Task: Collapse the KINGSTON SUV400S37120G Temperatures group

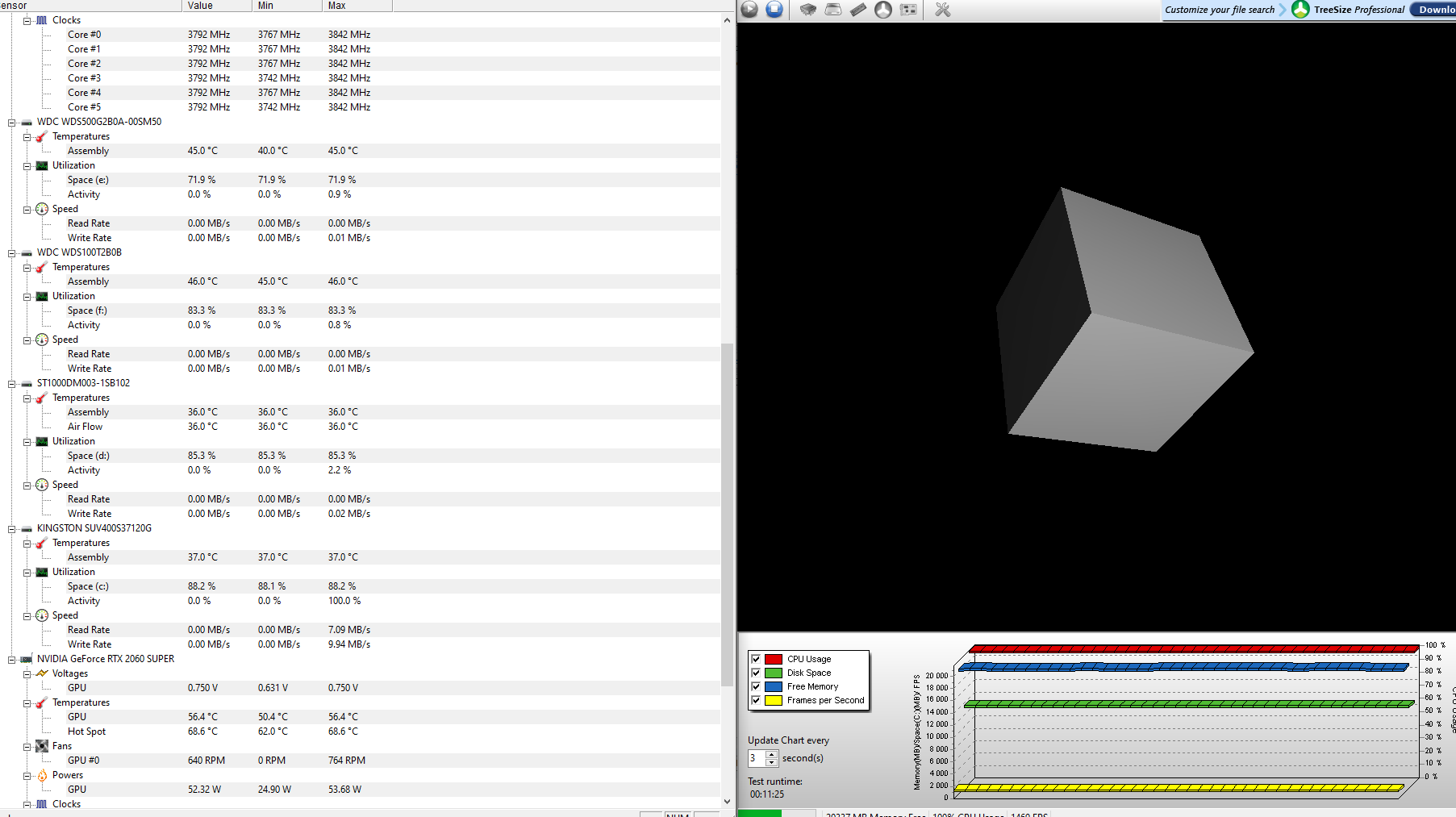Action: (x=27, y=544)
